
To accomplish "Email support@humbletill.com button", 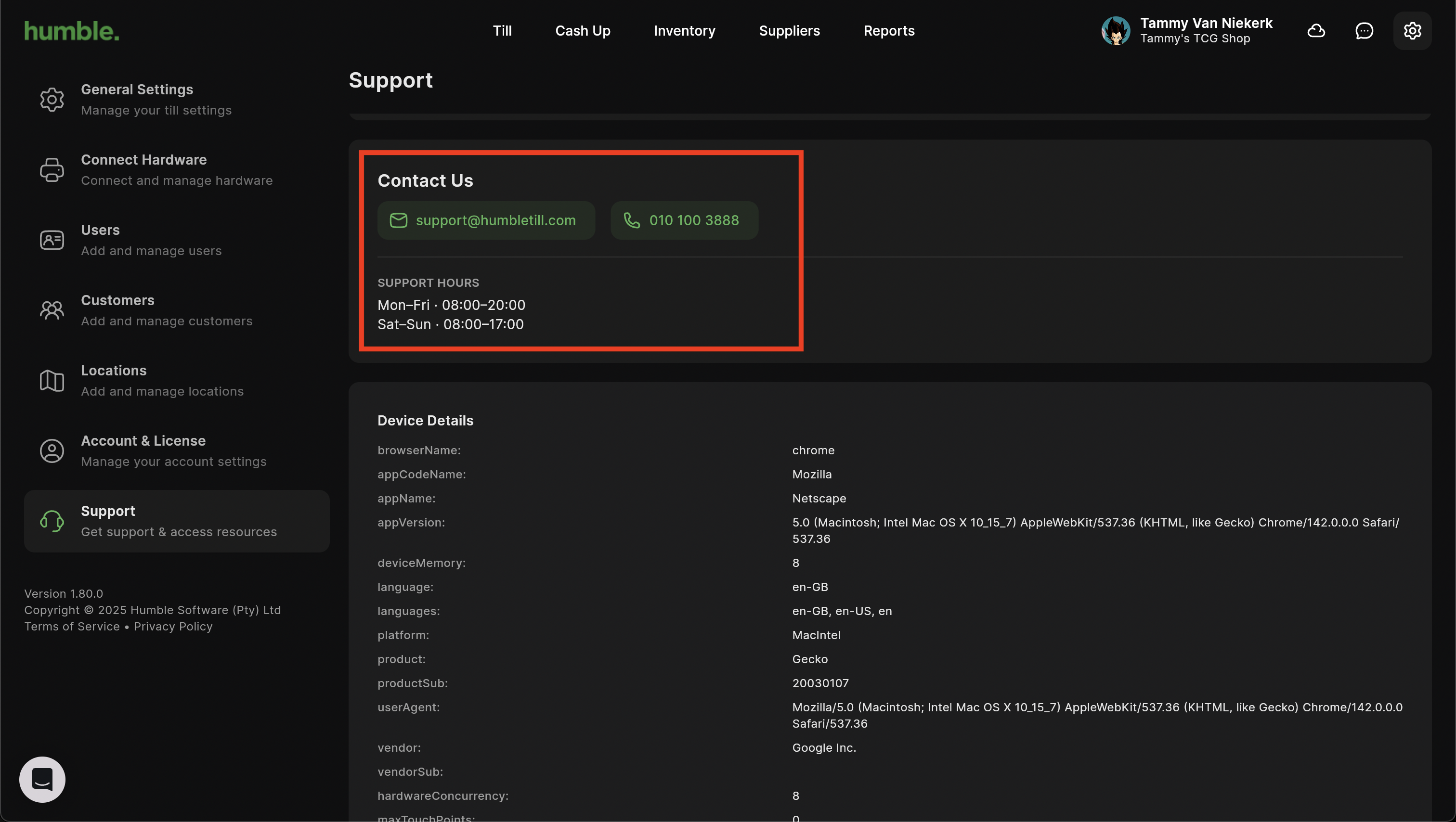I will tap(486, 220).
